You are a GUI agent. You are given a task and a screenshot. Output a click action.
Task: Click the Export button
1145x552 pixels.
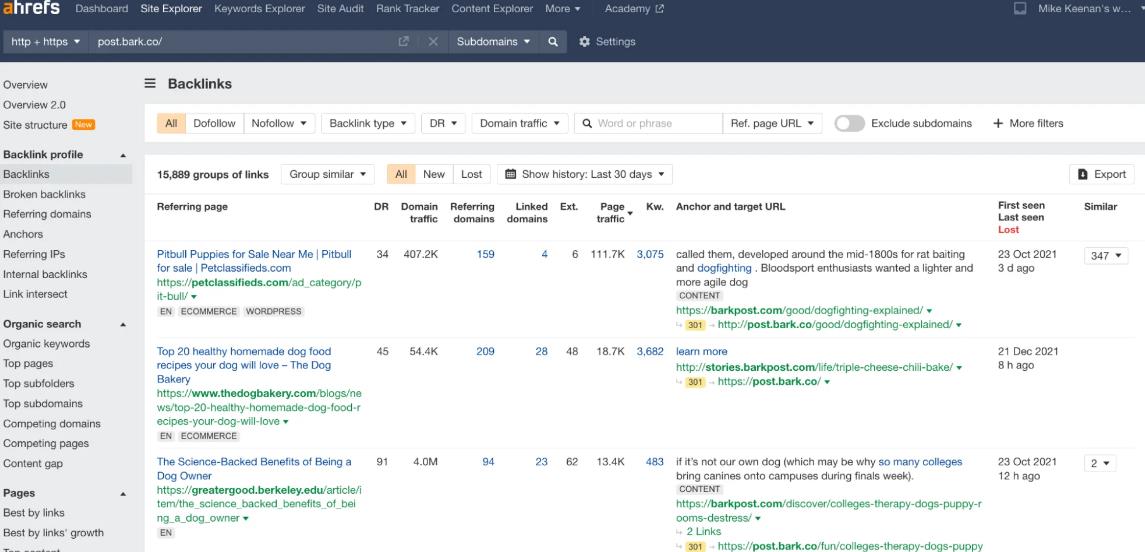tap(1102, 175)
